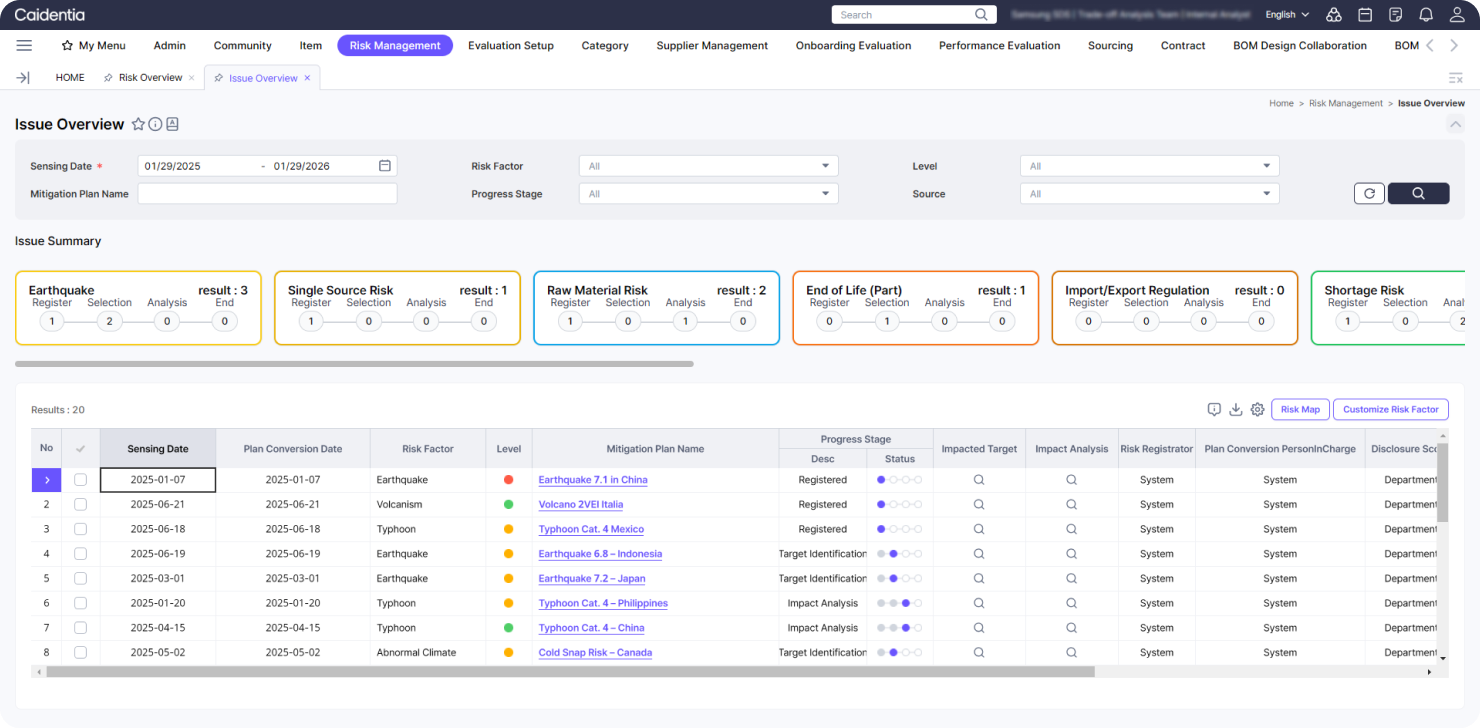Click the hamburger menu icon

24,45
